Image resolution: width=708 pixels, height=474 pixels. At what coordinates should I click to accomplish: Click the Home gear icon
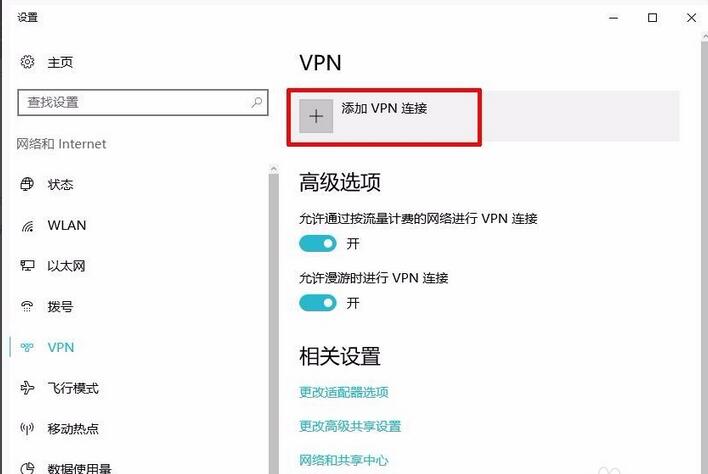click(x=27, y=61)
